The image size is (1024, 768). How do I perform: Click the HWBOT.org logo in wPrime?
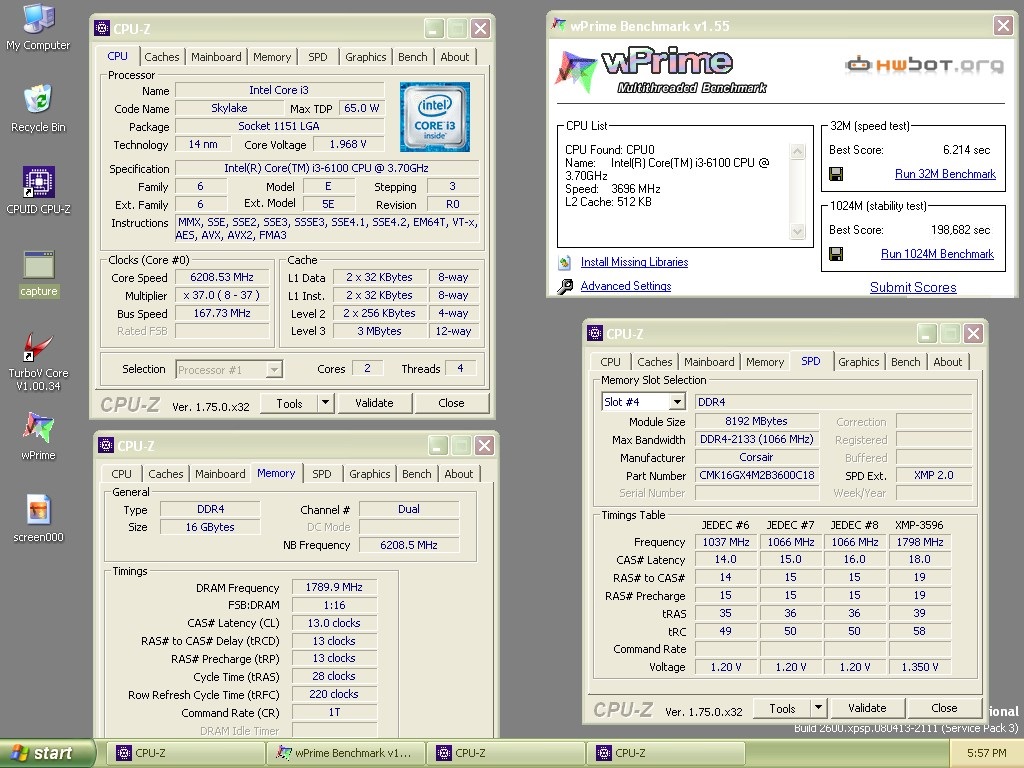click(925, 65)
